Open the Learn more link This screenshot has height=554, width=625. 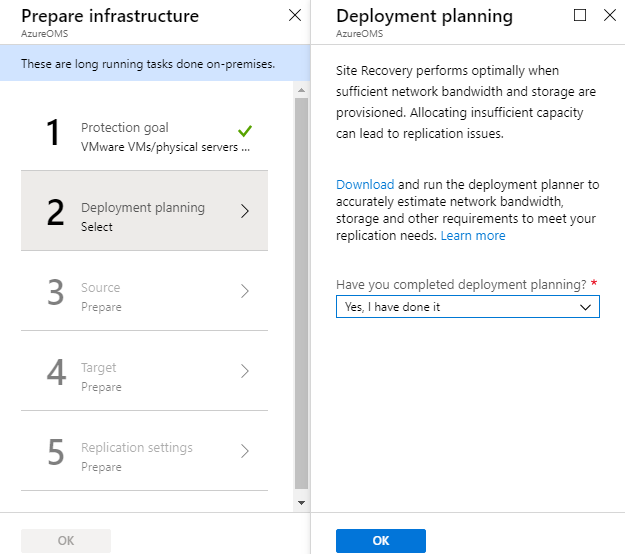coord(473,236)
